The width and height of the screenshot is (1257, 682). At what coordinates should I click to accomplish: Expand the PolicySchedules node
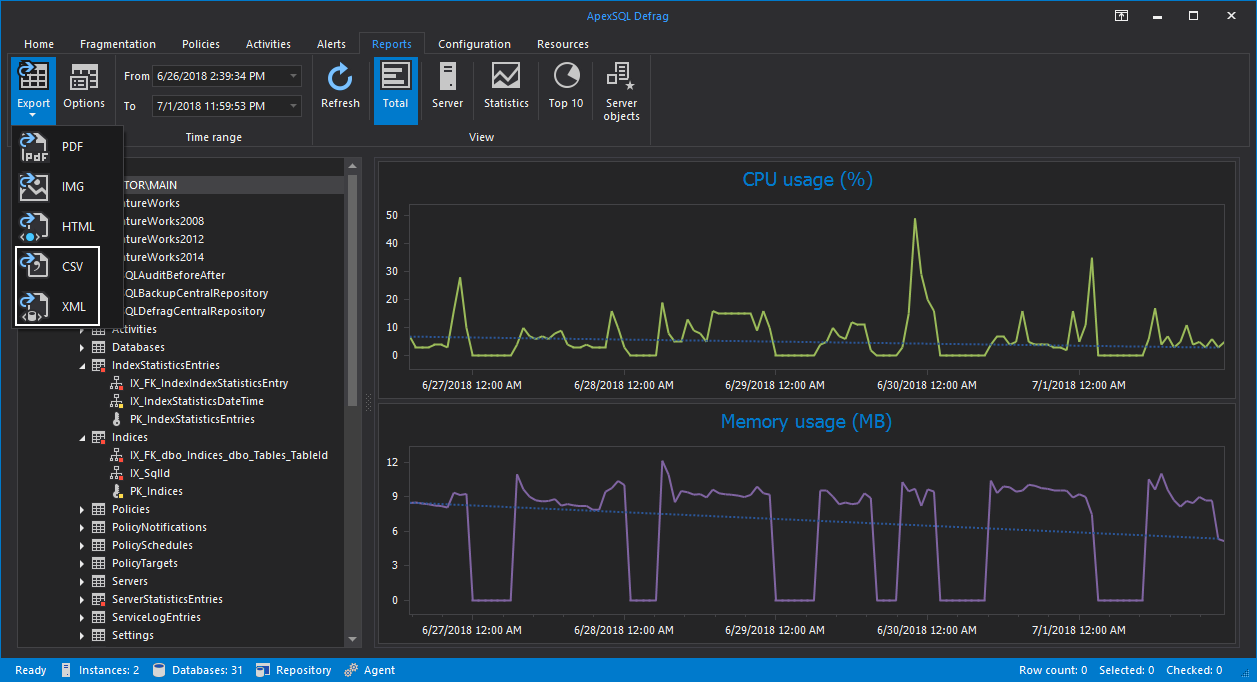pyautogui.click(x=82, y=545)
